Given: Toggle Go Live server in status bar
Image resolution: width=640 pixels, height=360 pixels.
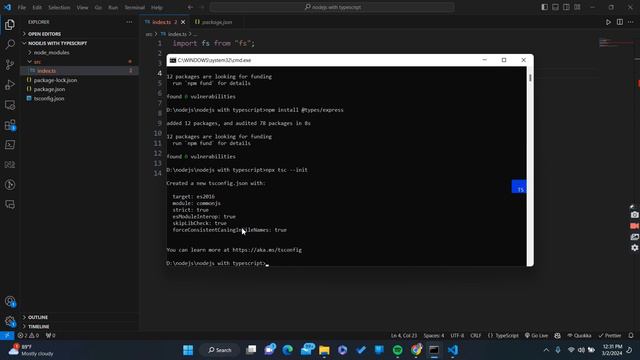Looking at the screenshot, I should tap(536, 336).
